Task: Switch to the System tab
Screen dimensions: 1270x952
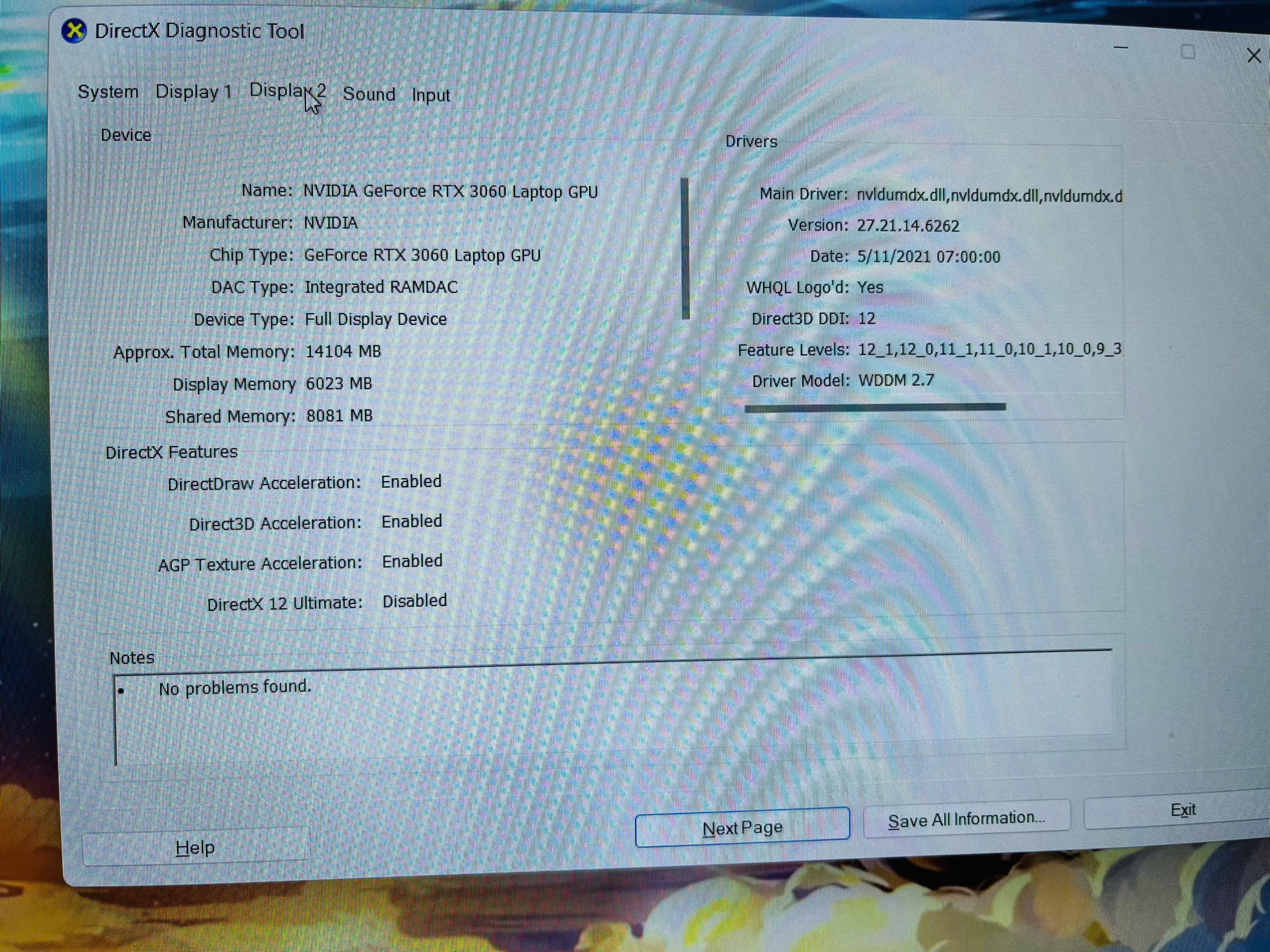Action: [108, 92]
